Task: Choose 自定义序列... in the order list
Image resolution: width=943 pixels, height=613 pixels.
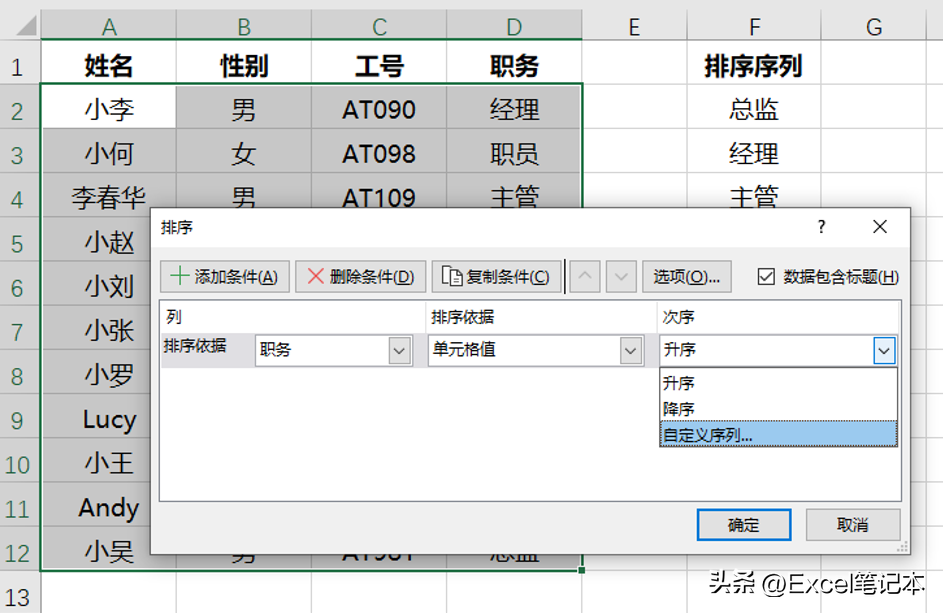Action: (778, 434)
